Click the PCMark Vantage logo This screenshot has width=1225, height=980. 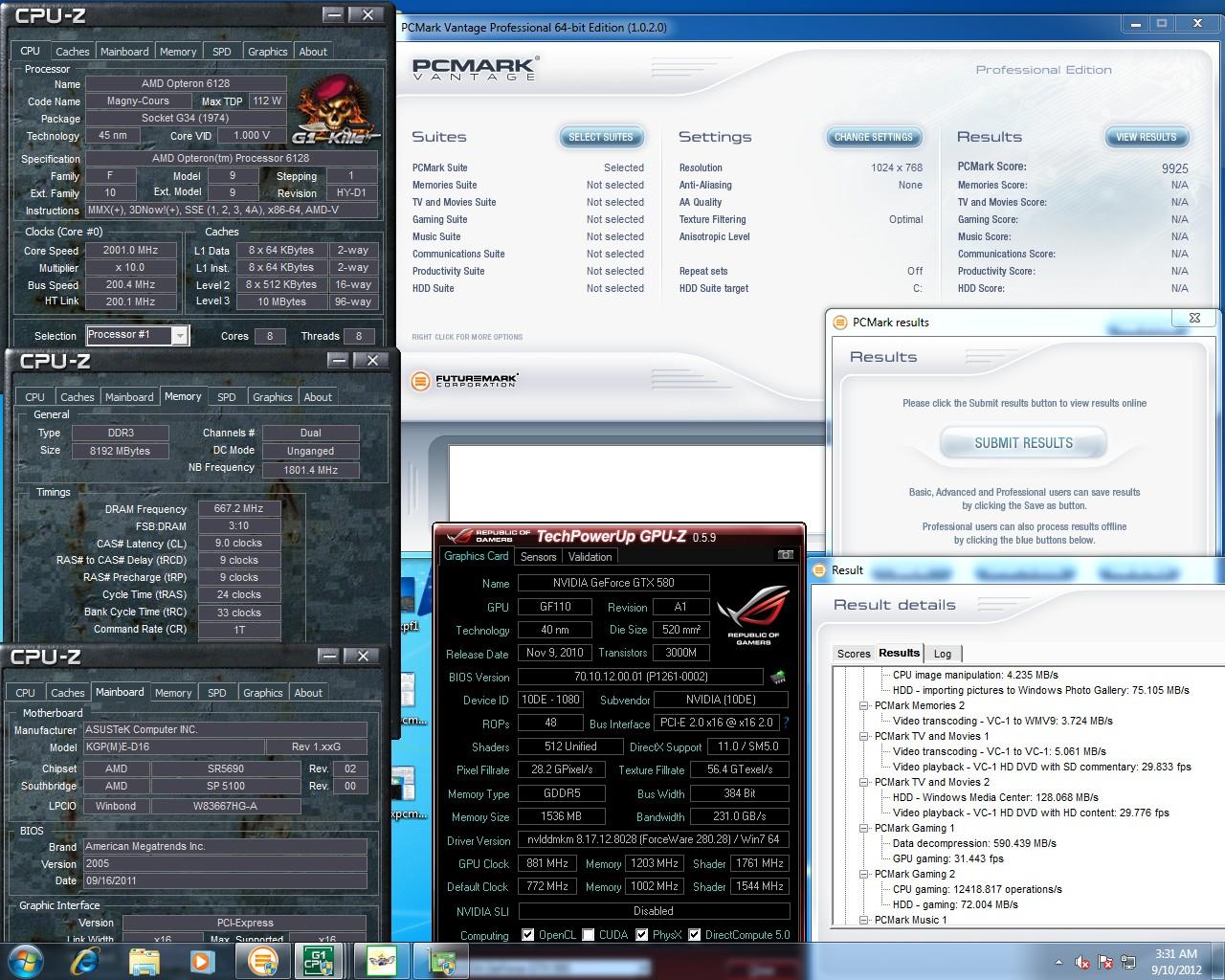(x=475, y=69)
